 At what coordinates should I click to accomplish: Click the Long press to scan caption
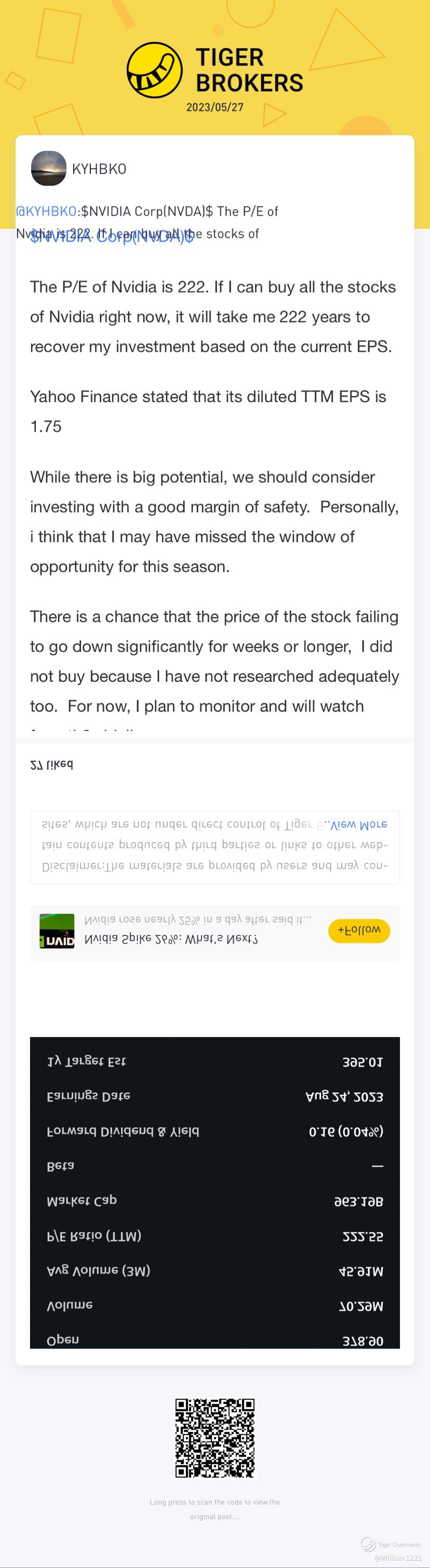[215, 1509]
